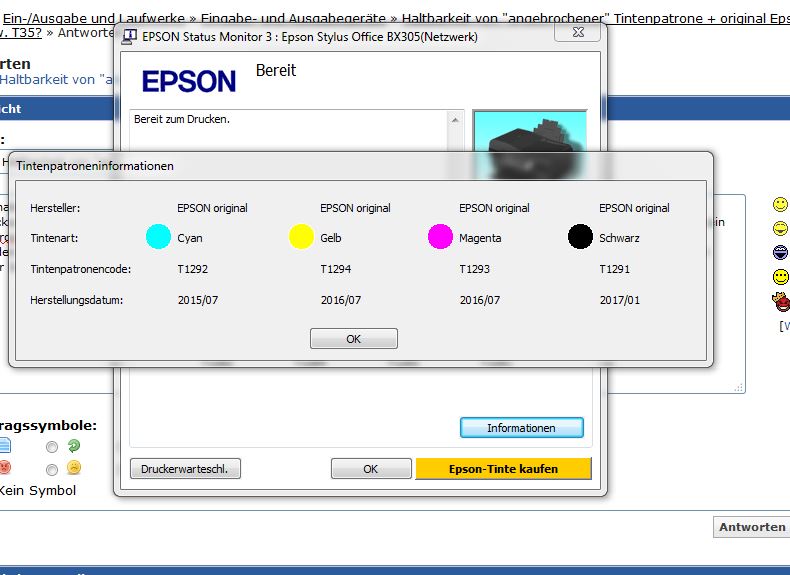The image size is (790, 575).
Task: Click the printer image thumbnail
Action: coord(530,144)
